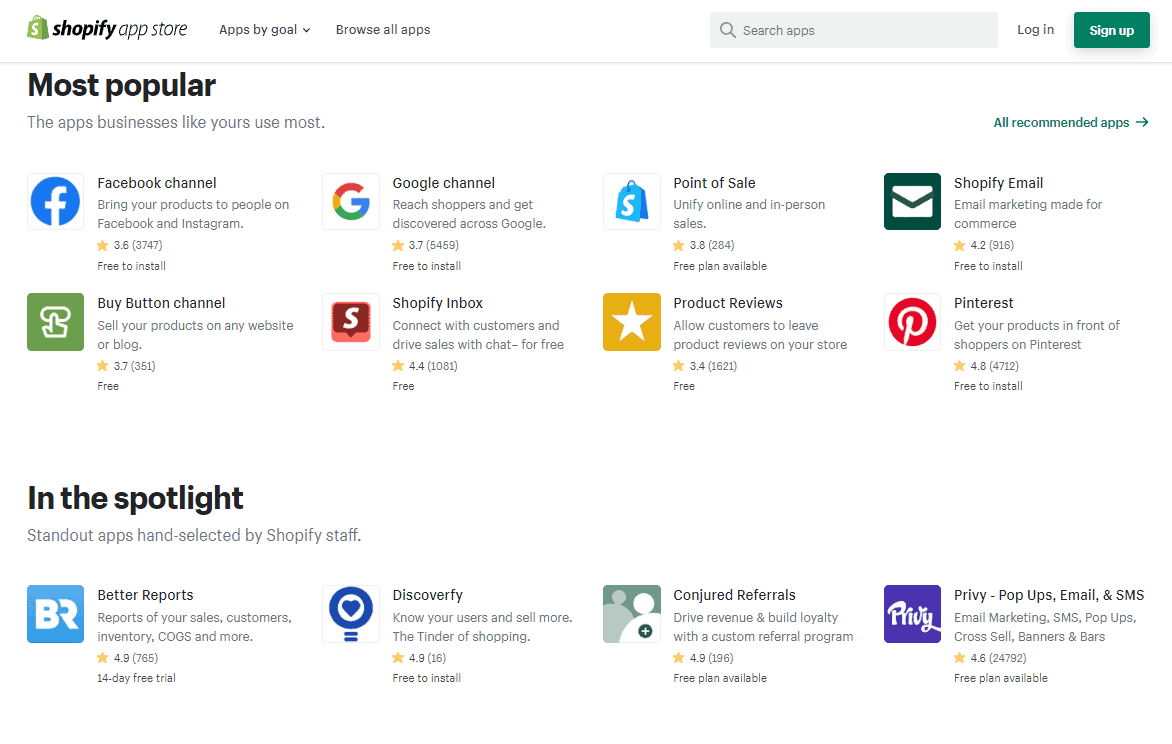
Task: Click the Shopify Email 4.2 (916) rating
Action: [x=984, y=245]
